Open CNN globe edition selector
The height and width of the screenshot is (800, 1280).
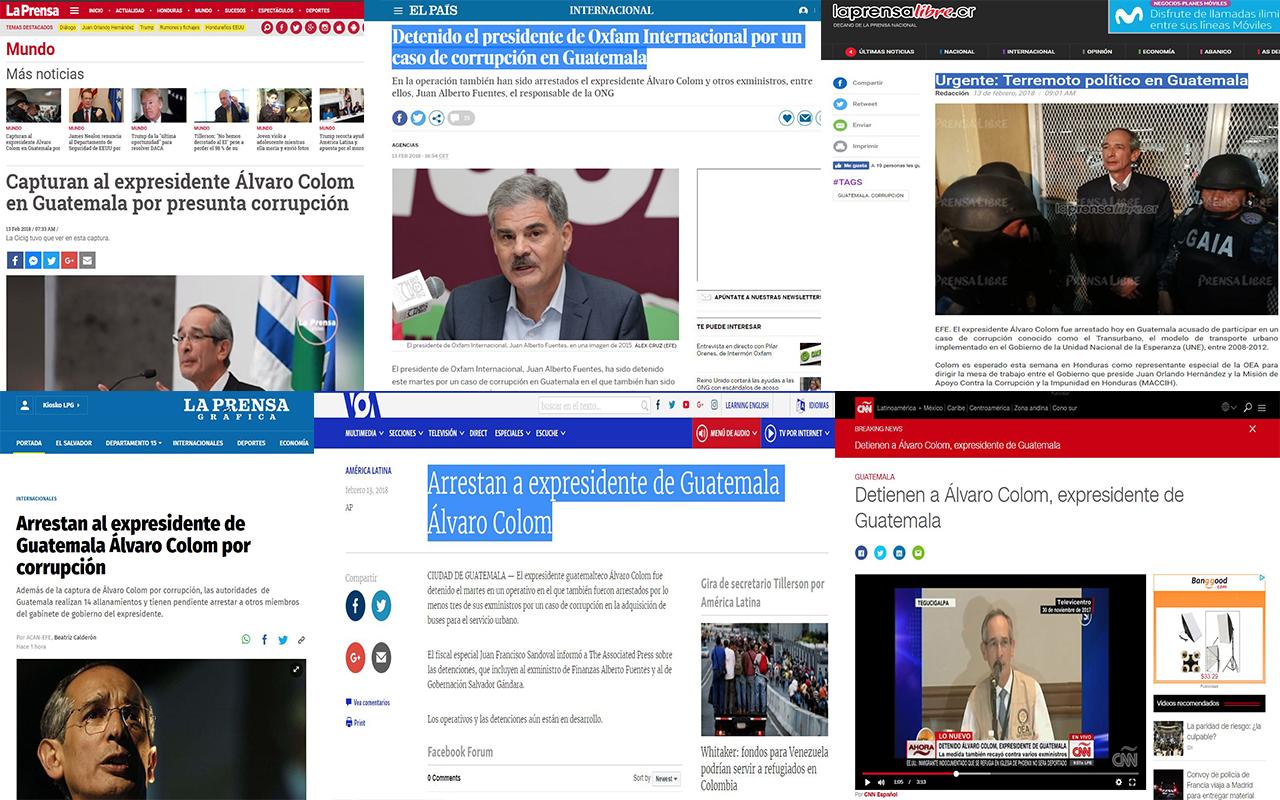(x=1231, y=407)
